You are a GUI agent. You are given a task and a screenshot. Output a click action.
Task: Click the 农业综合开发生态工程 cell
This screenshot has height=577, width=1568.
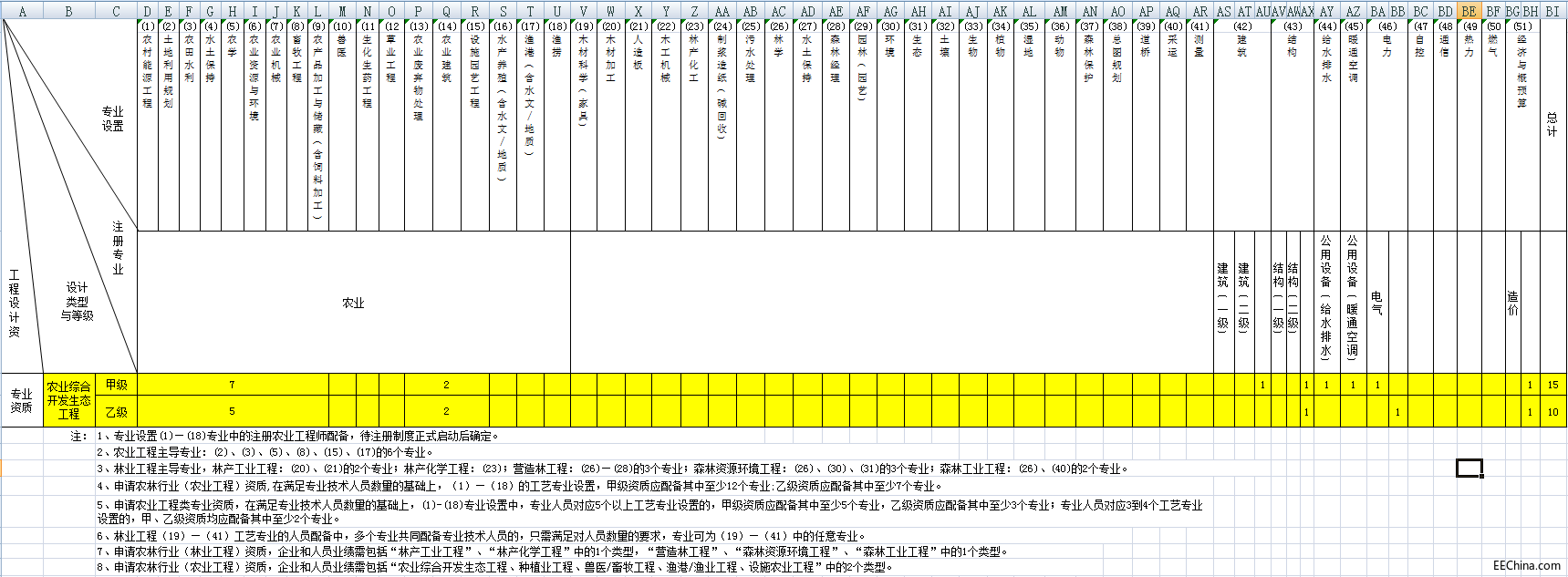(69, 400)
